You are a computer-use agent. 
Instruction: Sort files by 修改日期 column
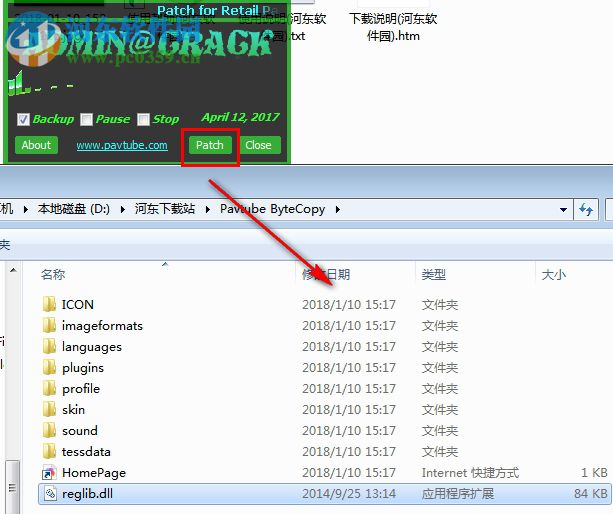(x=326, y=275)
